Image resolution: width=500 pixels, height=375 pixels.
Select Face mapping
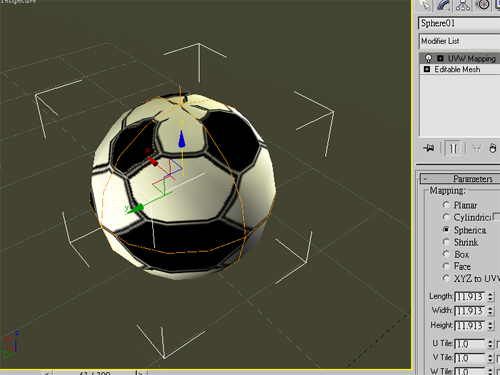446,266
